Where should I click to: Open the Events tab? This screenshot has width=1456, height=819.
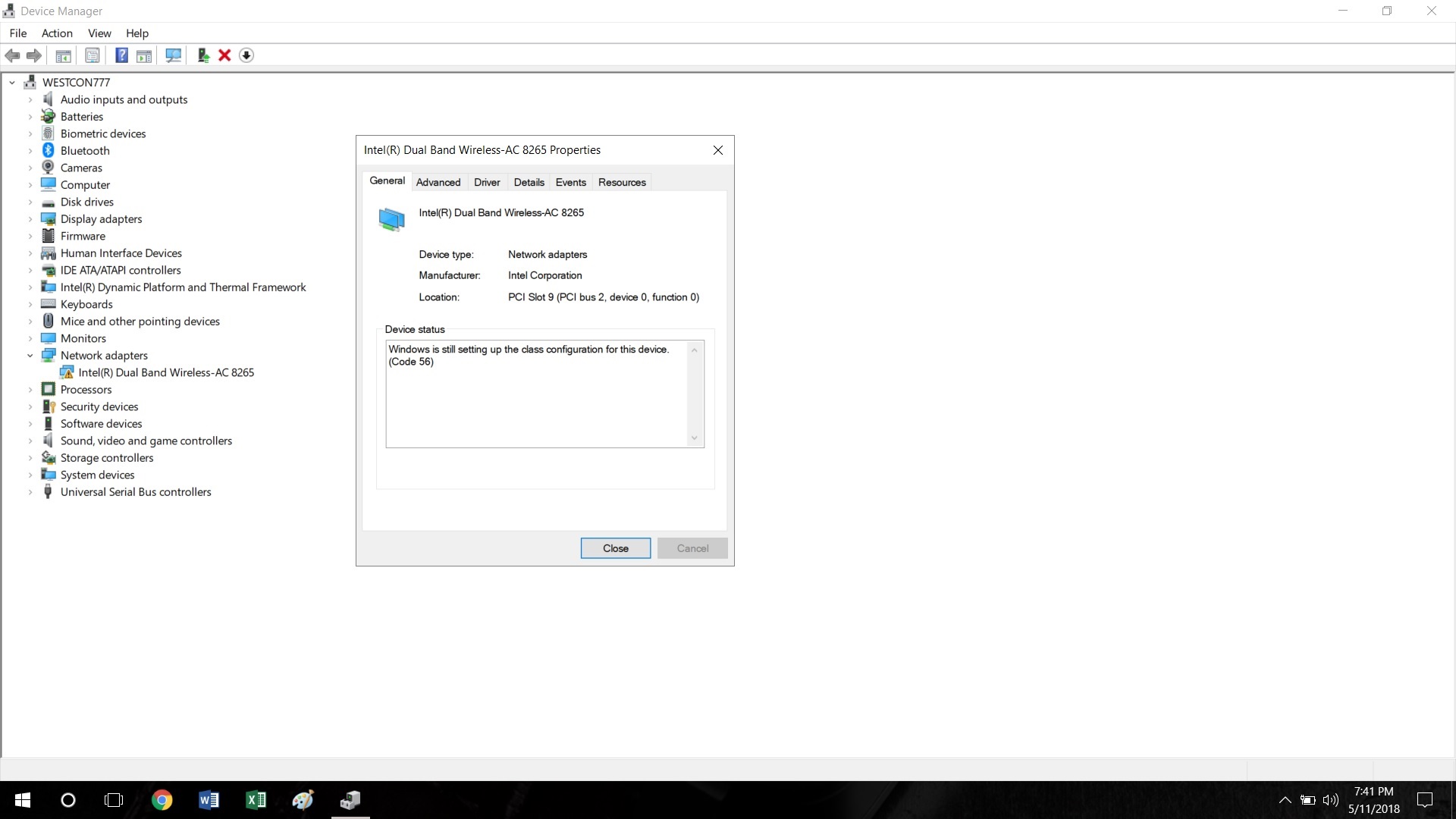point(570,182)
